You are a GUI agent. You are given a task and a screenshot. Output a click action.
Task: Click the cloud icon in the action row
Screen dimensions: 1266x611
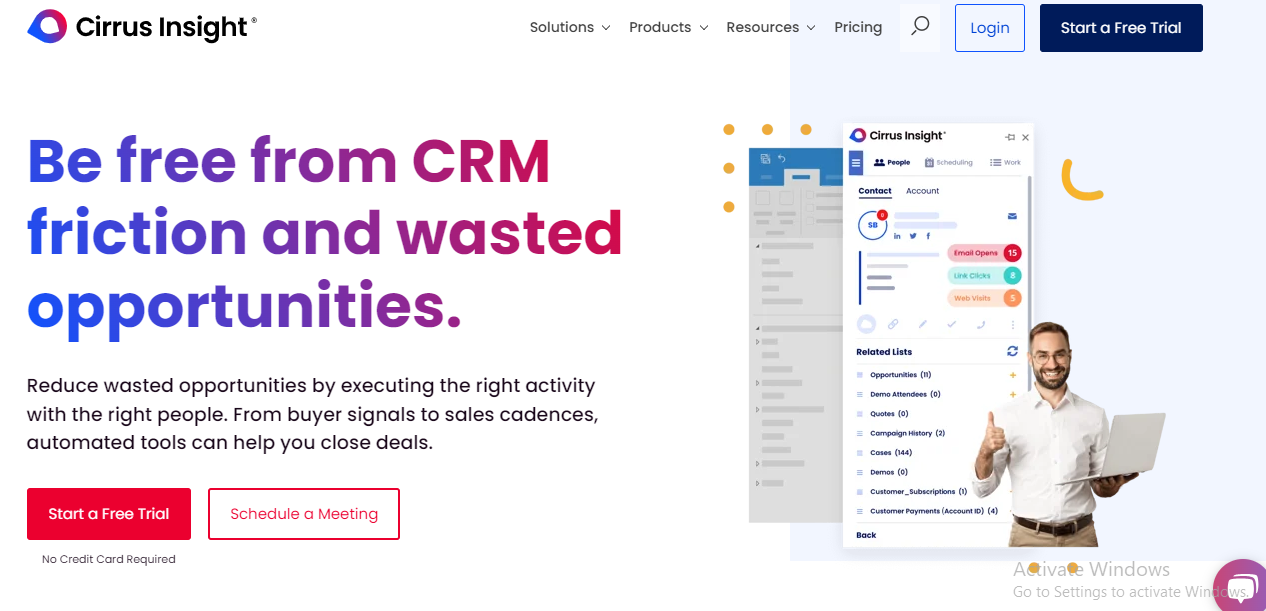(x=867, y=324)
